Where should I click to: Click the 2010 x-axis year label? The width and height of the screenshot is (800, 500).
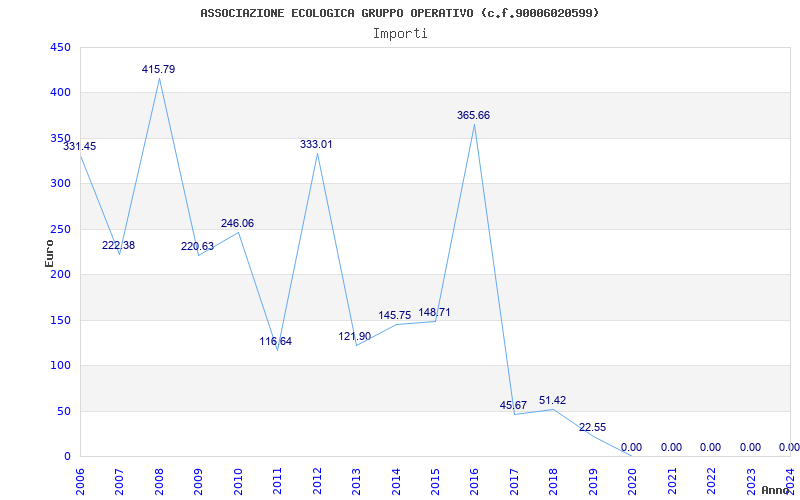[238, 481]
